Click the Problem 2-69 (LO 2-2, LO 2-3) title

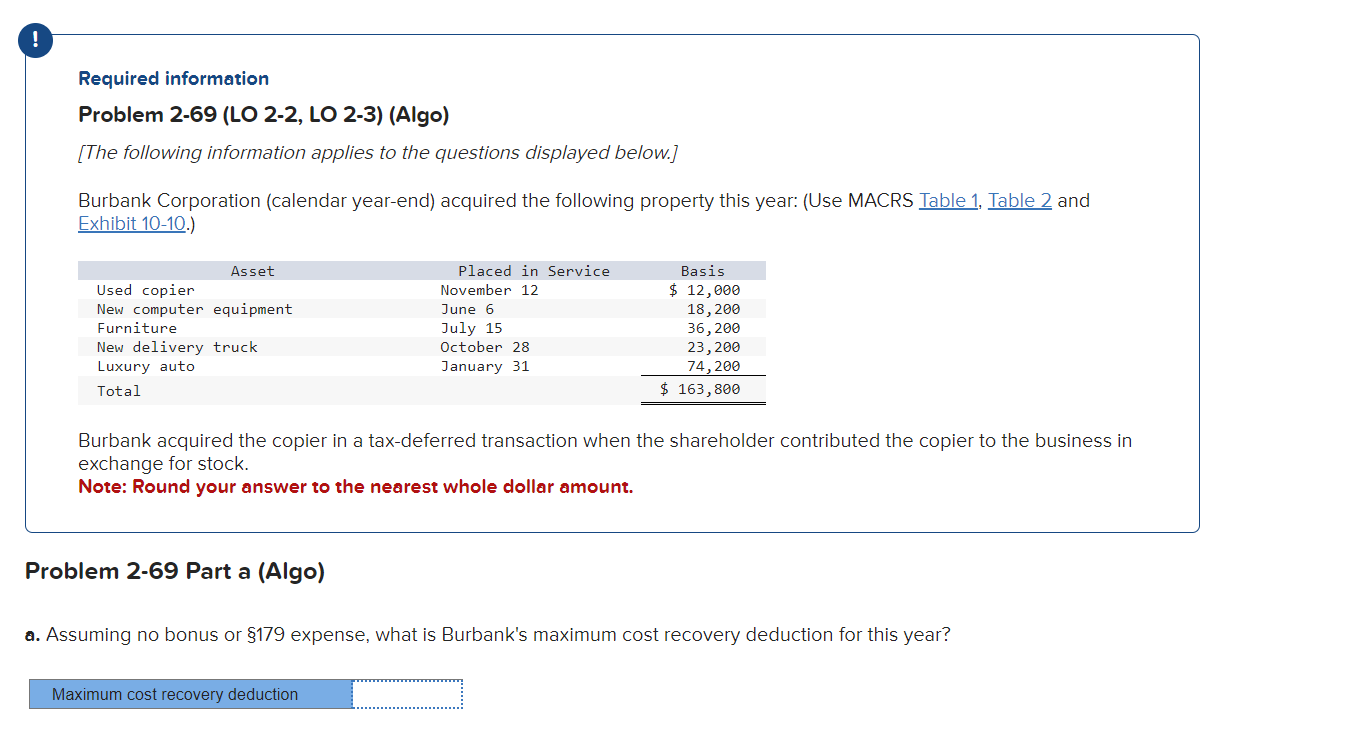click(x=263, y=114)
